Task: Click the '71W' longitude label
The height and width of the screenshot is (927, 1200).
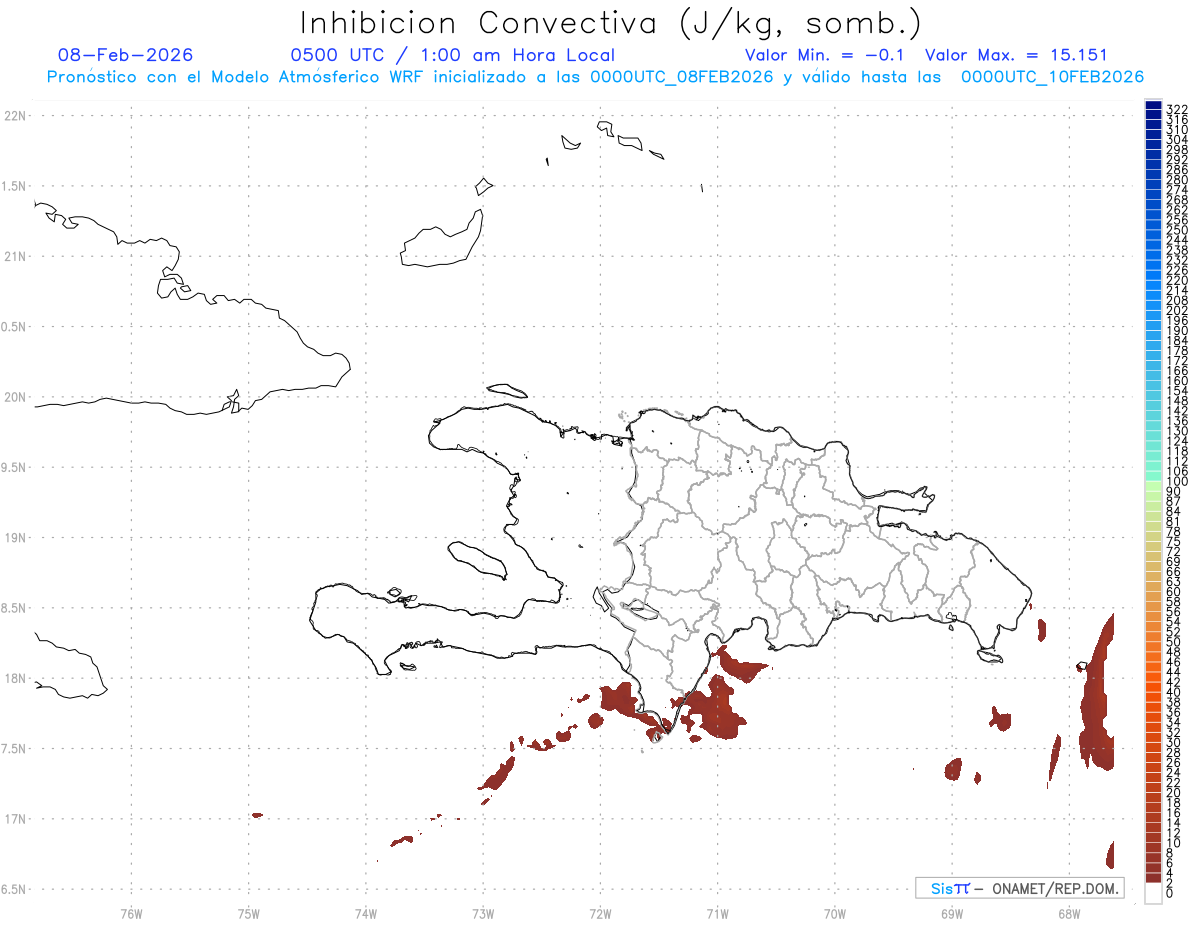Action: coord(717,913)
